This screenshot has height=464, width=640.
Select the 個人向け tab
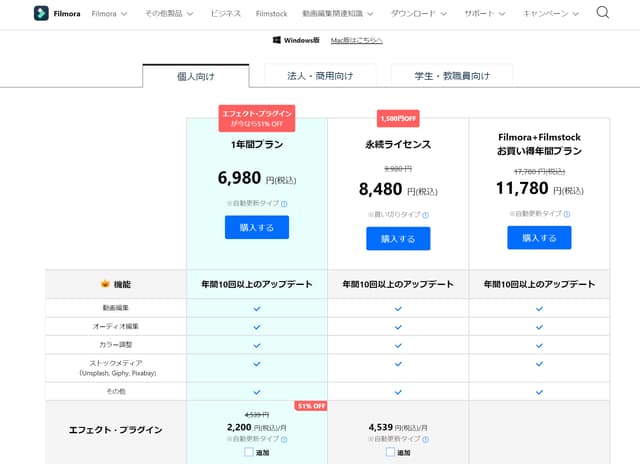[x=196, y=76]
